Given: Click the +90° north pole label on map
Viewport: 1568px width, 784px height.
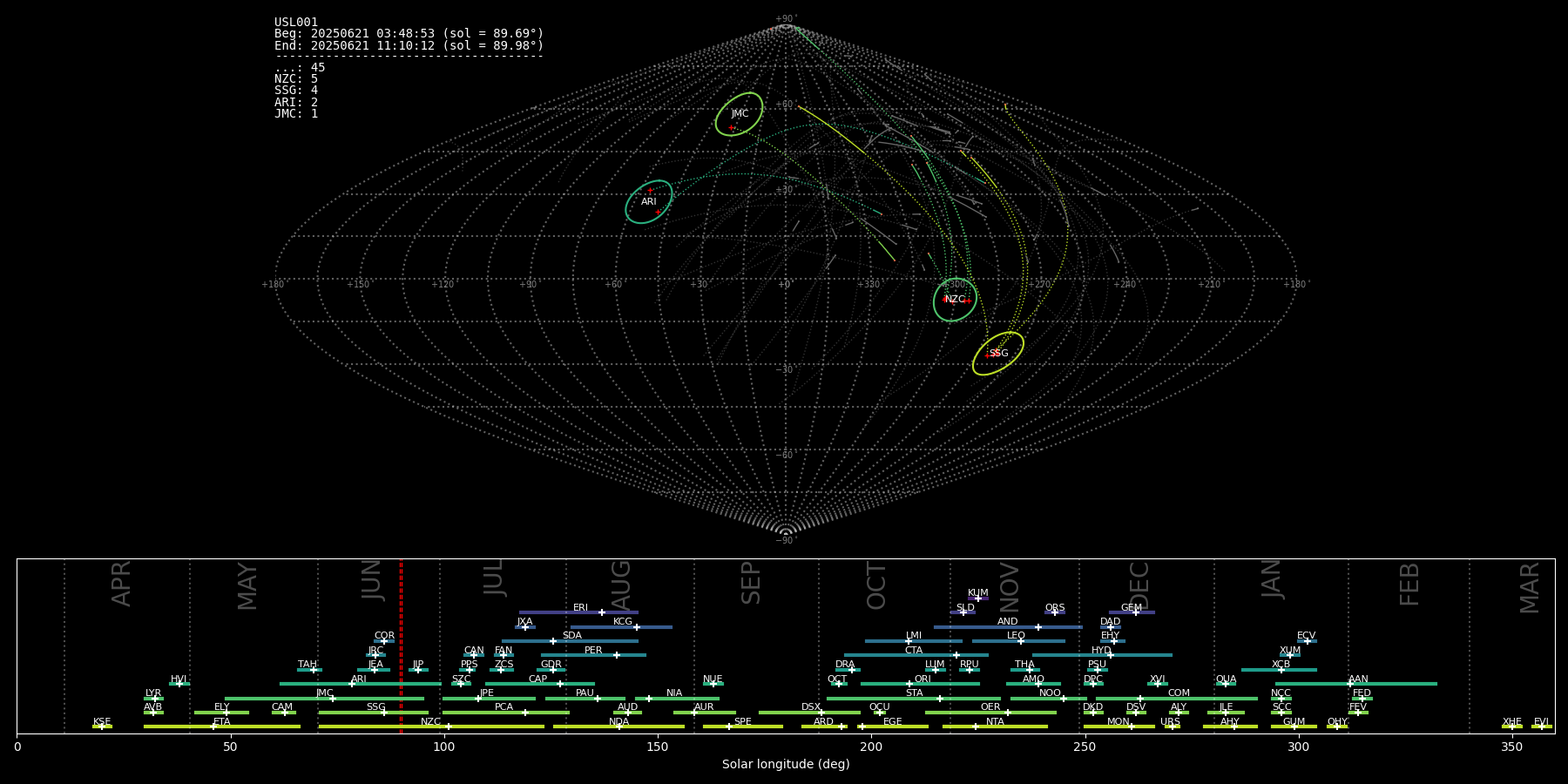Looking at the screenshot, I should pos(786,18).
